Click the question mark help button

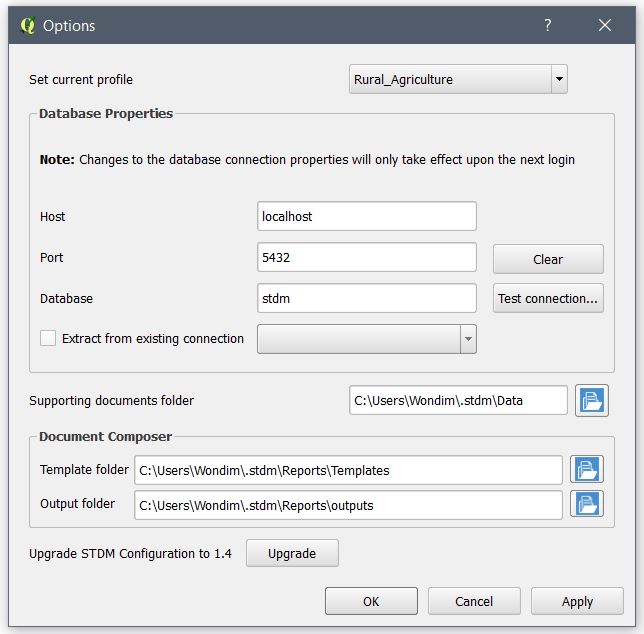click(547, 25)
